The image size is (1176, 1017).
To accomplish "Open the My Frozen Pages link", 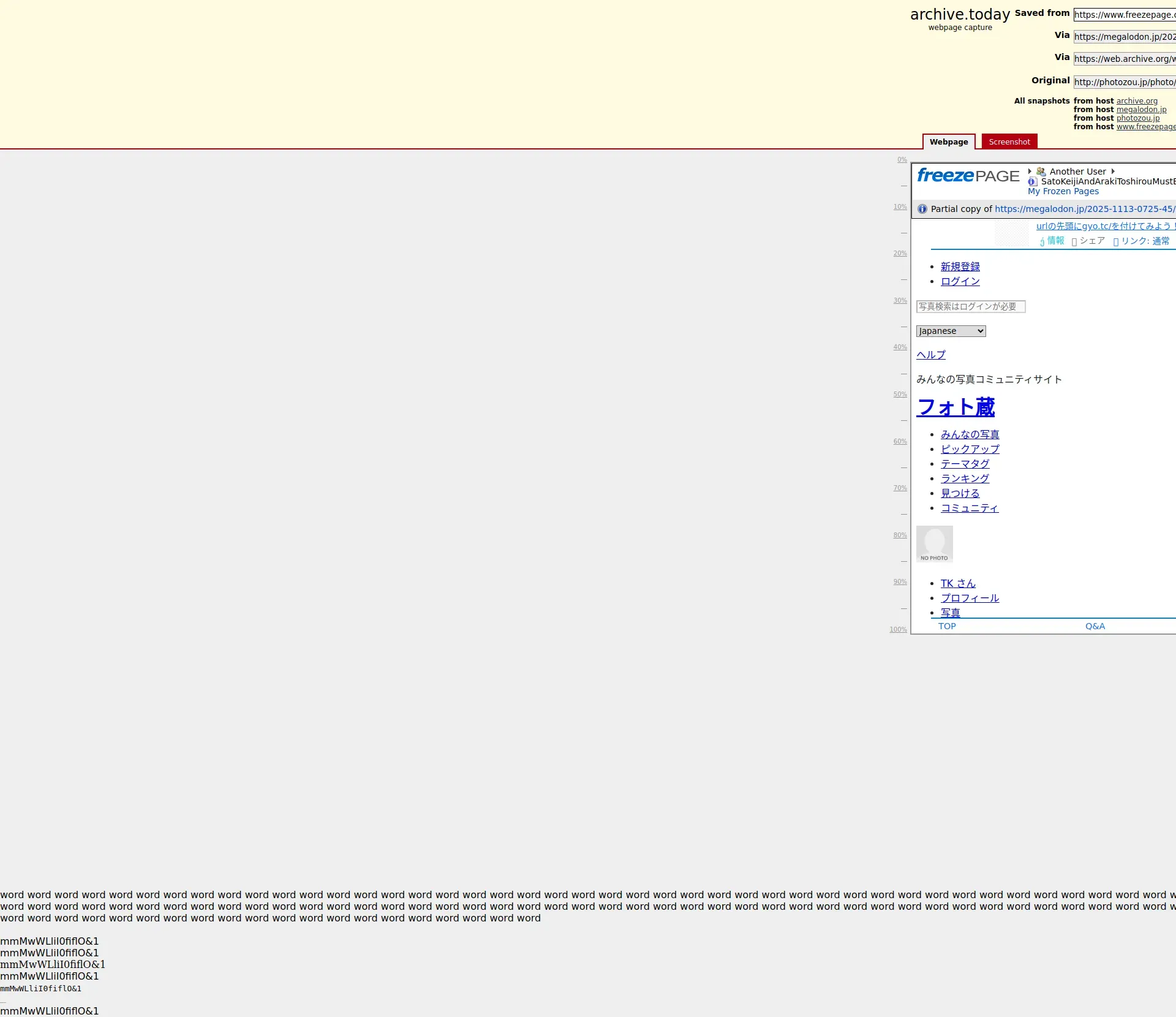I will click(x=1063, y=191).
